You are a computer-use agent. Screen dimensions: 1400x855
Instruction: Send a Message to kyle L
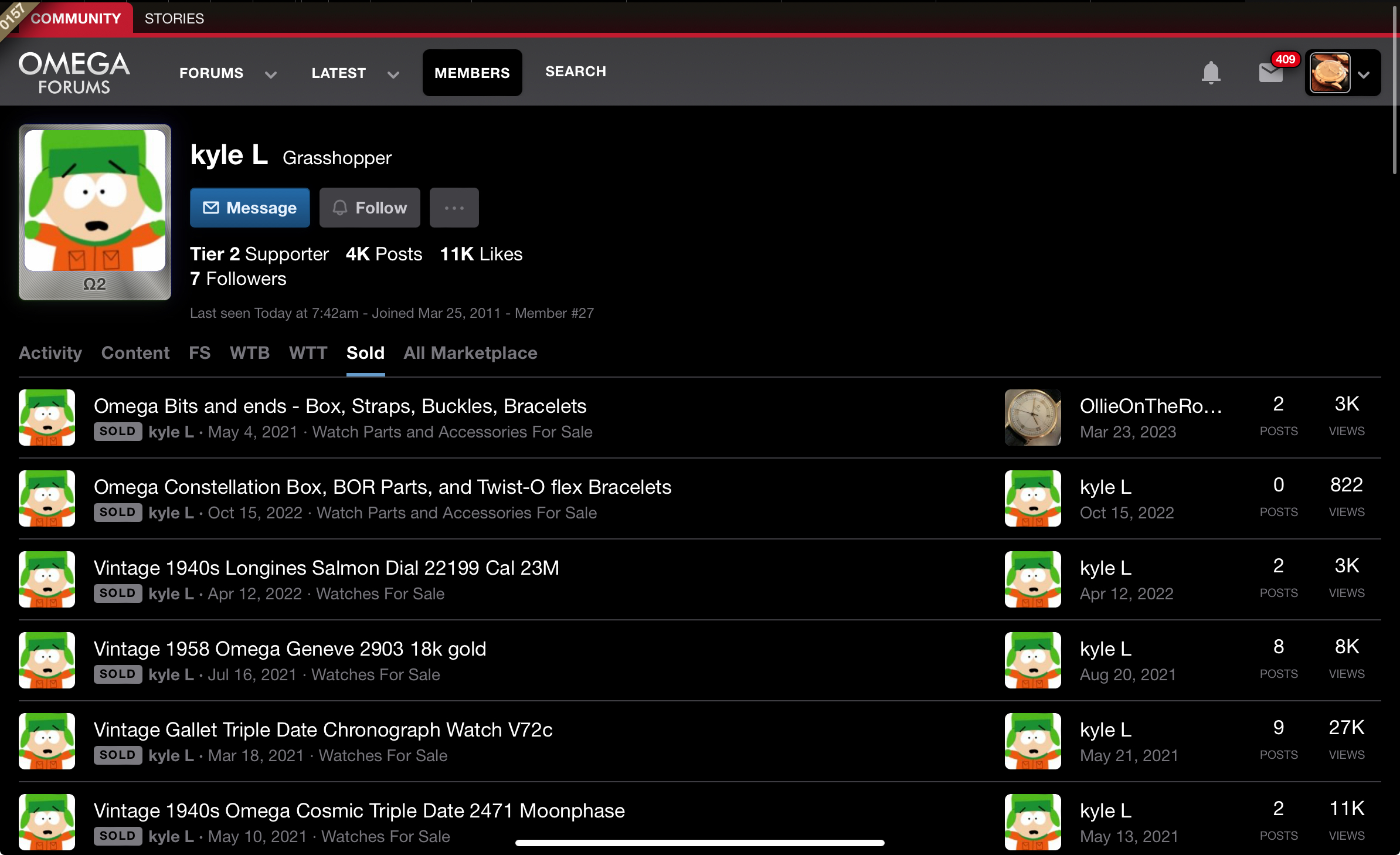pyautogui.click(x=250, y=208)
